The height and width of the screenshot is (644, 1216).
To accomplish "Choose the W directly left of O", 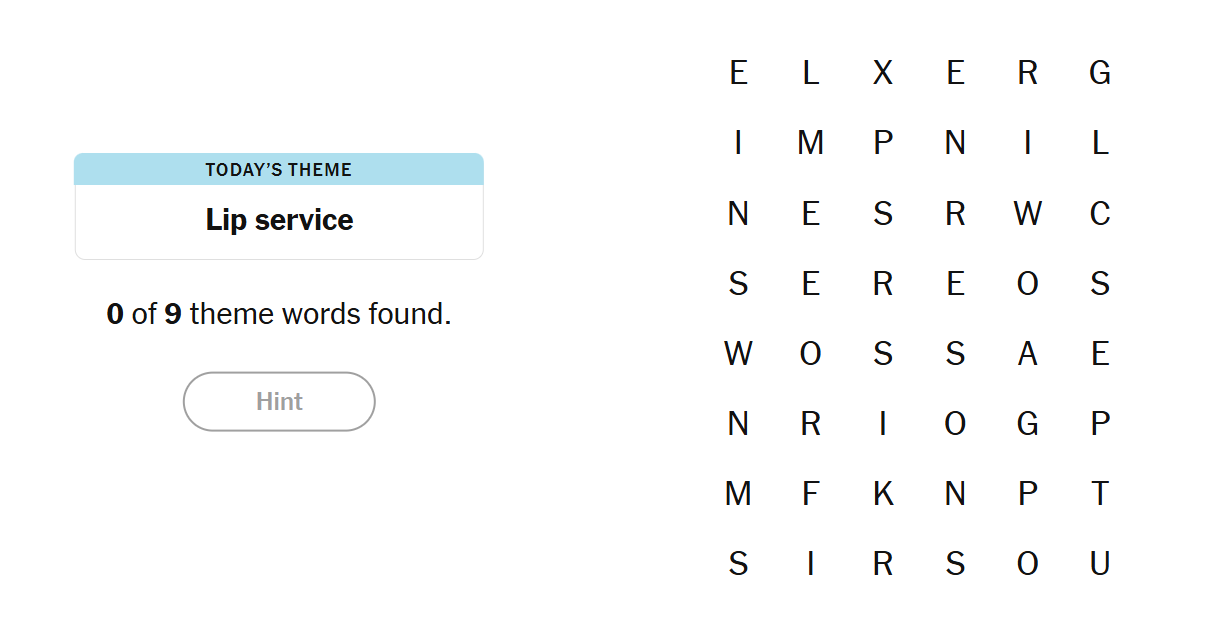I will click(x=738, y=354).
